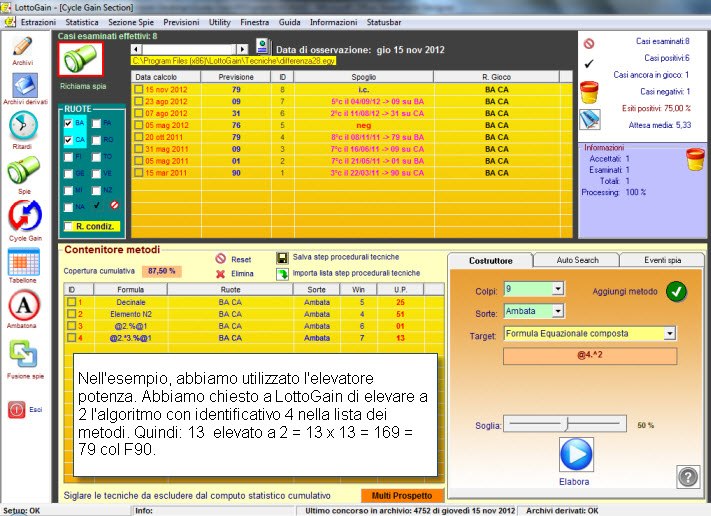Open the Ambatona letter A icon

point(24,305)
